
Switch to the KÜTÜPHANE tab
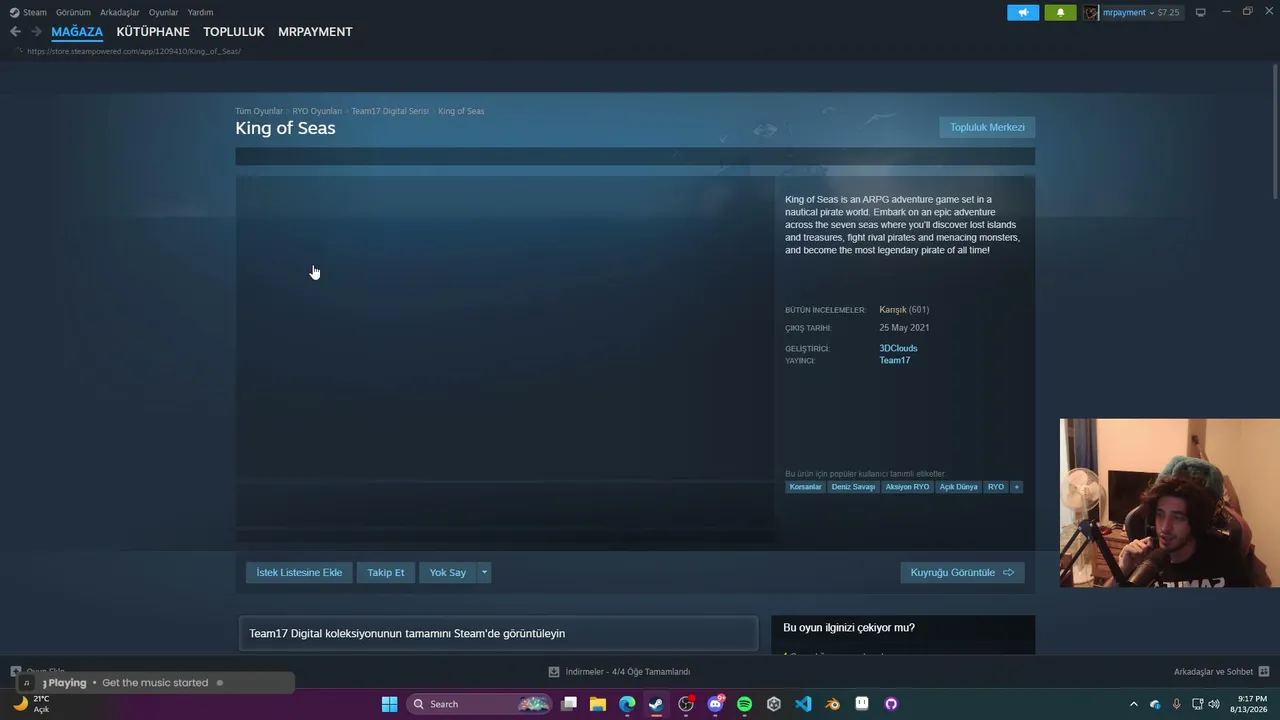[153, 32]
